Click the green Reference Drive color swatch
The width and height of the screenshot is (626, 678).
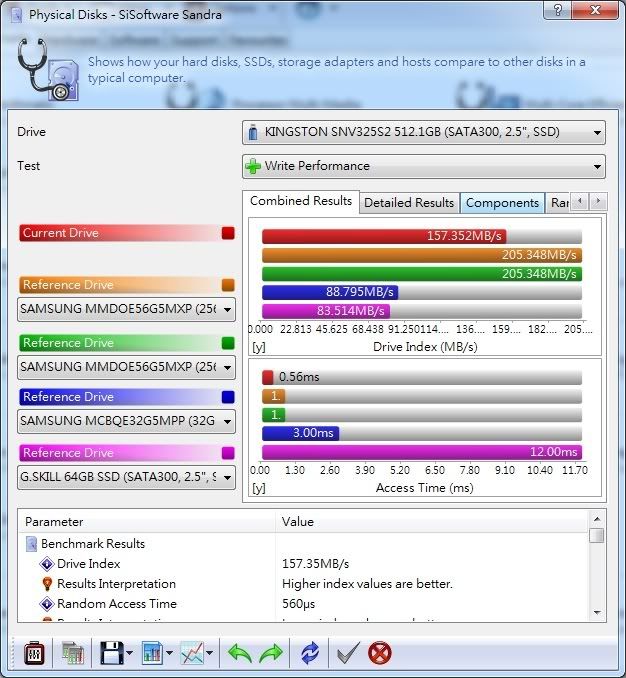pyautogui.click(x=228, y=343)
